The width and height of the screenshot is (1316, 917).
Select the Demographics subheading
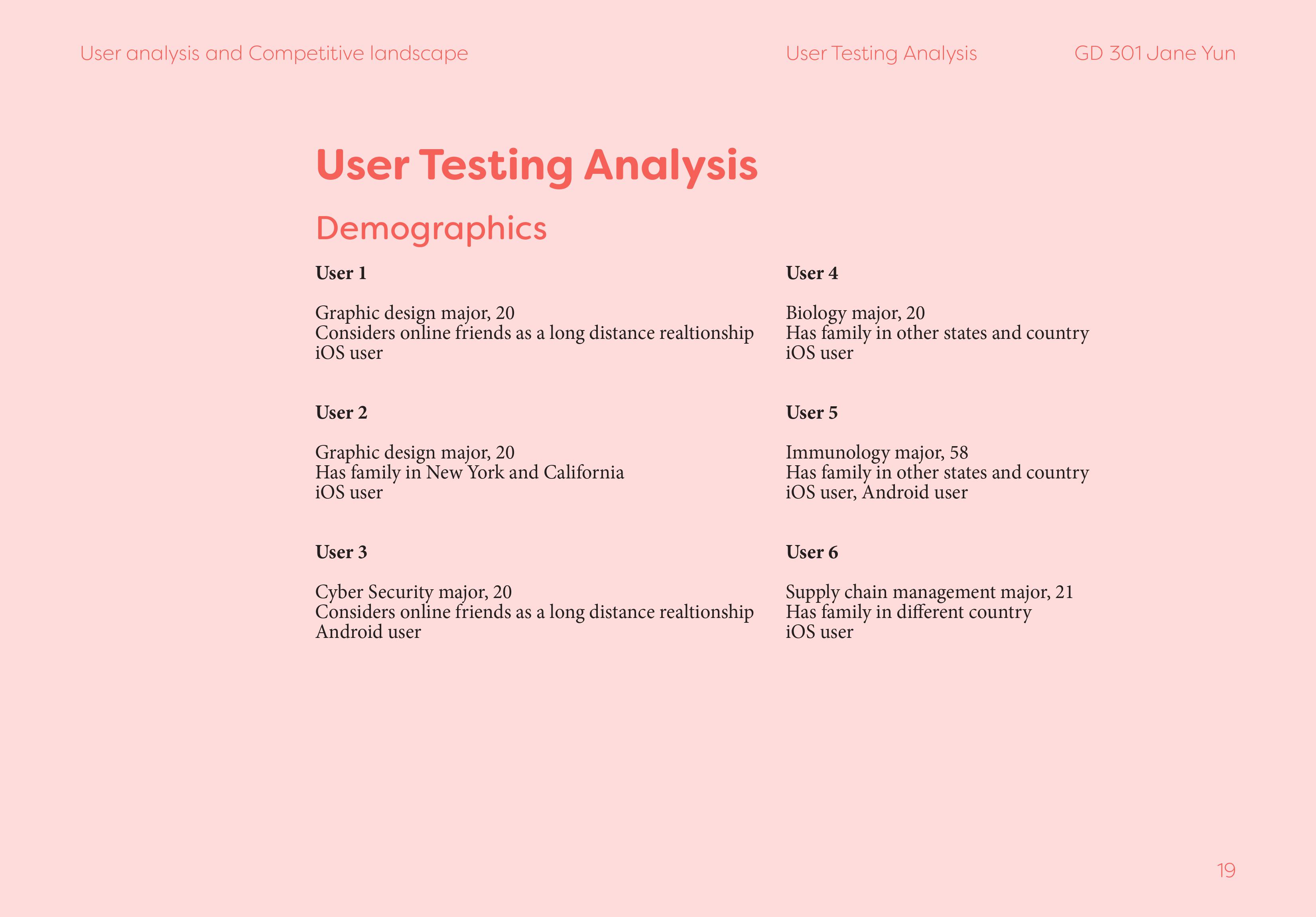[431, 229]
